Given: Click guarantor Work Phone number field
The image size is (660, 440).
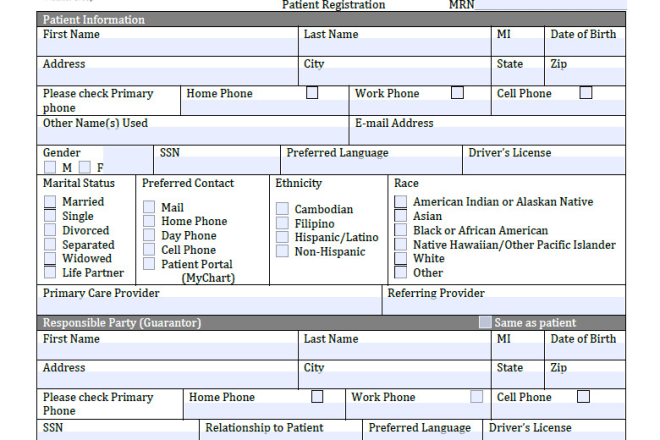Looking at the screenshot, I should [x=418, y=411].
